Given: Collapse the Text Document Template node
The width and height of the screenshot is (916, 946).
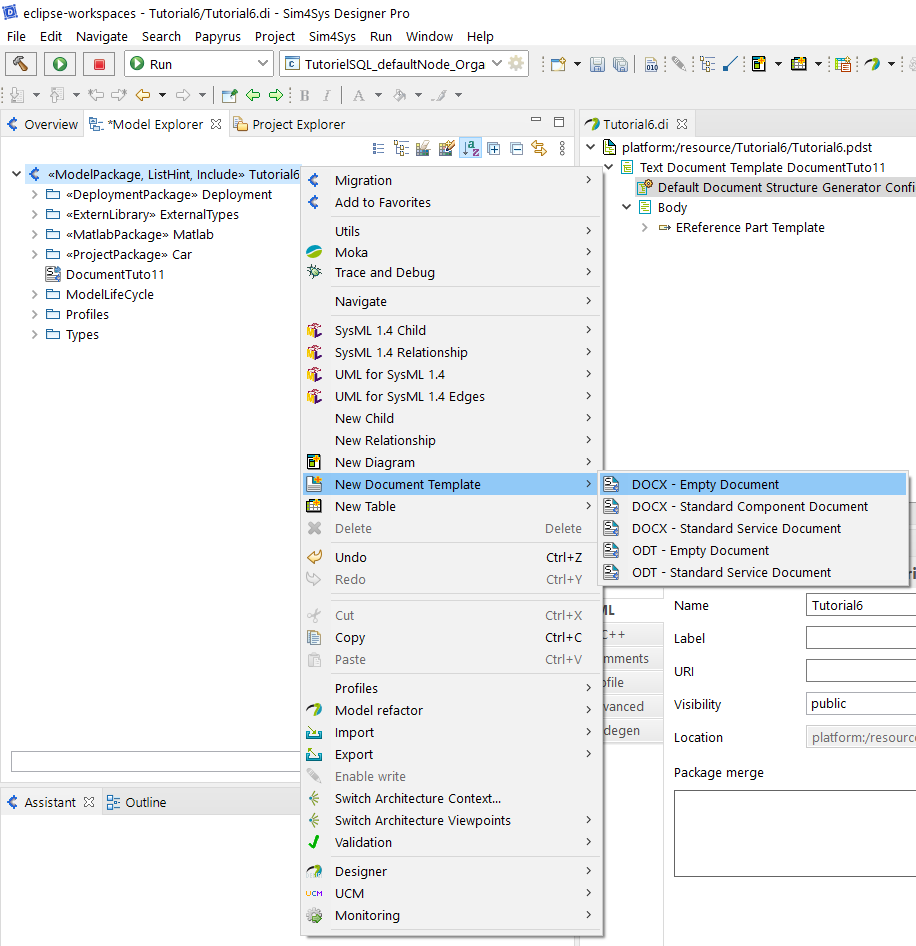Looking at the screenshot, I should 608,167.
